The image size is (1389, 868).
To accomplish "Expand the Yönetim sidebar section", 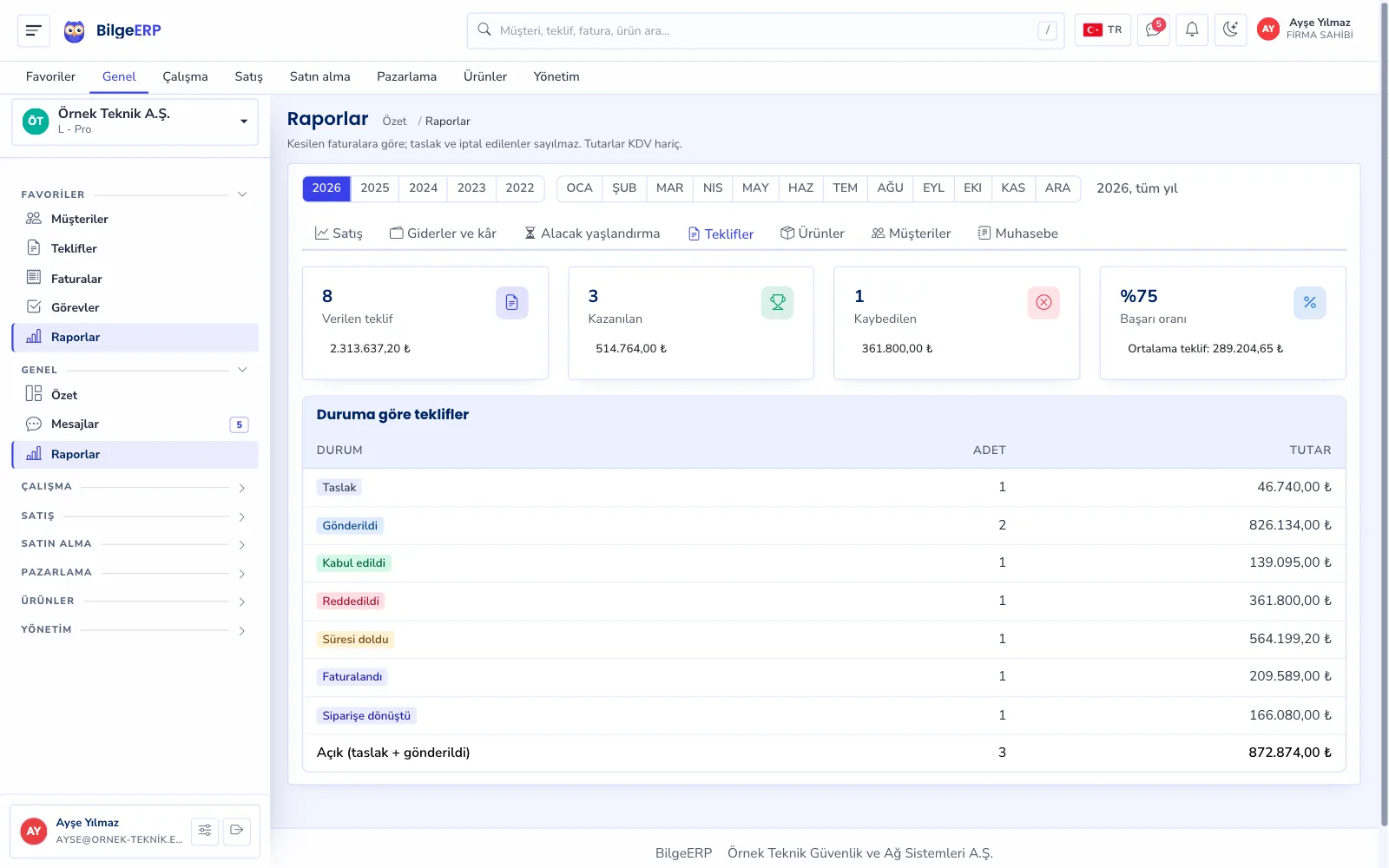I will pyautogui.click(x=135, y=629).
